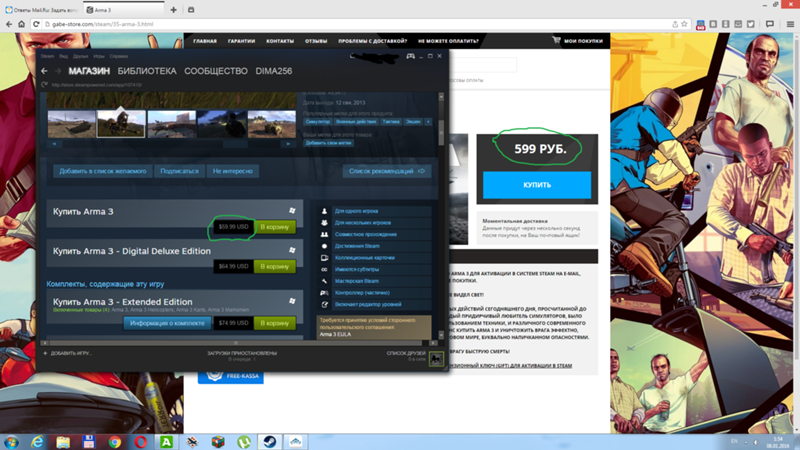Click Добавить в список желаемого button

[x=103, y=171]
